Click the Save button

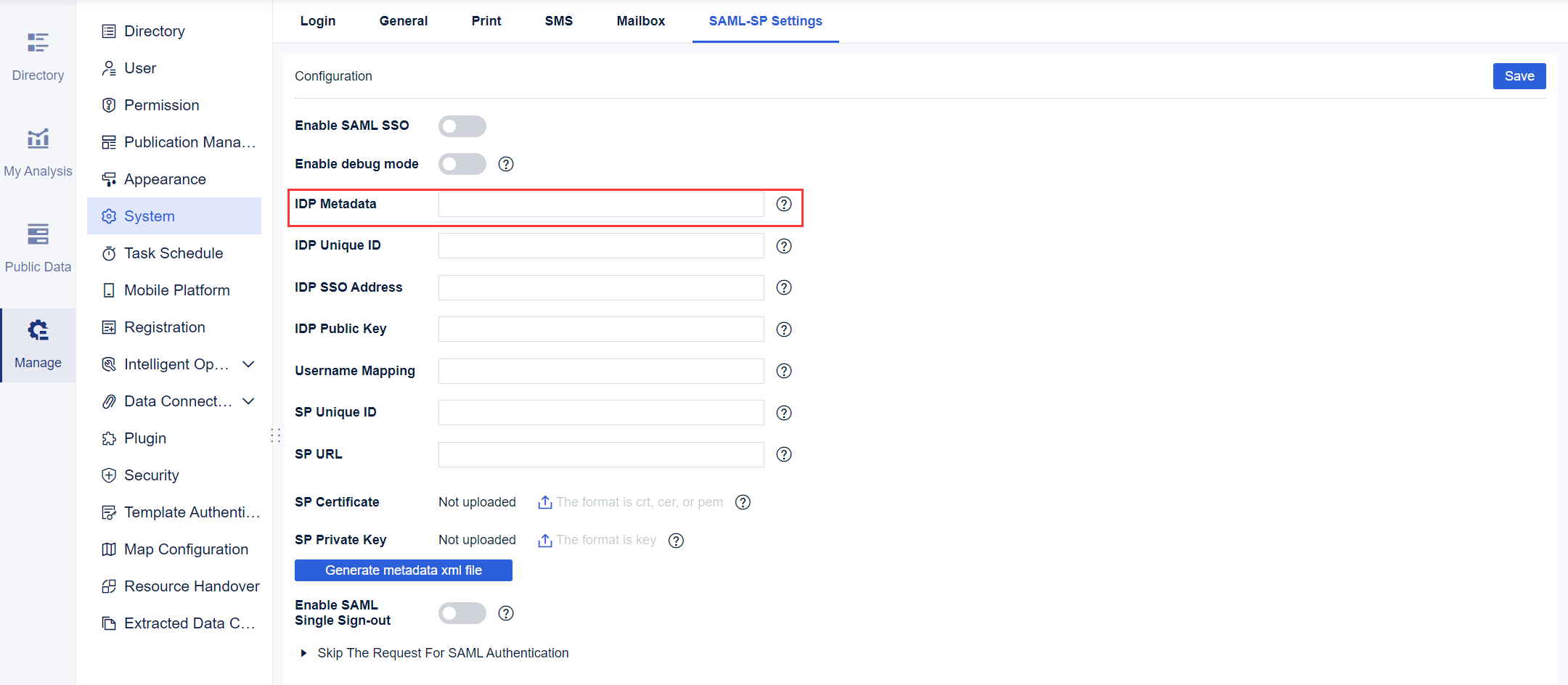click(x=1519, y=75)
